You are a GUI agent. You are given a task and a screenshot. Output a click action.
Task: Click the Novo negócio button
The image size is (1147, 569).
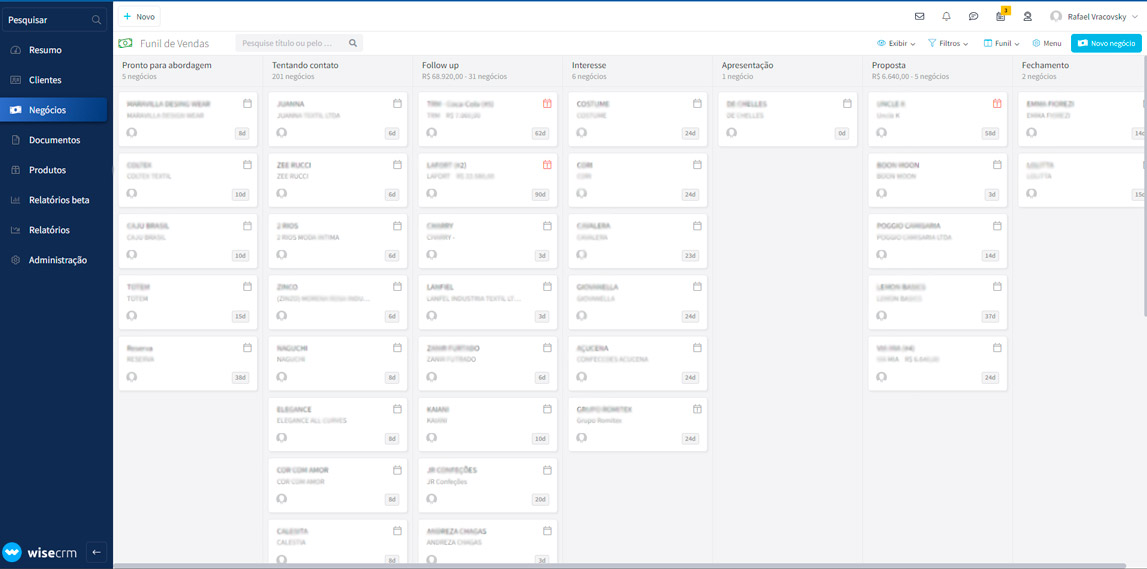click(1106, 44)
